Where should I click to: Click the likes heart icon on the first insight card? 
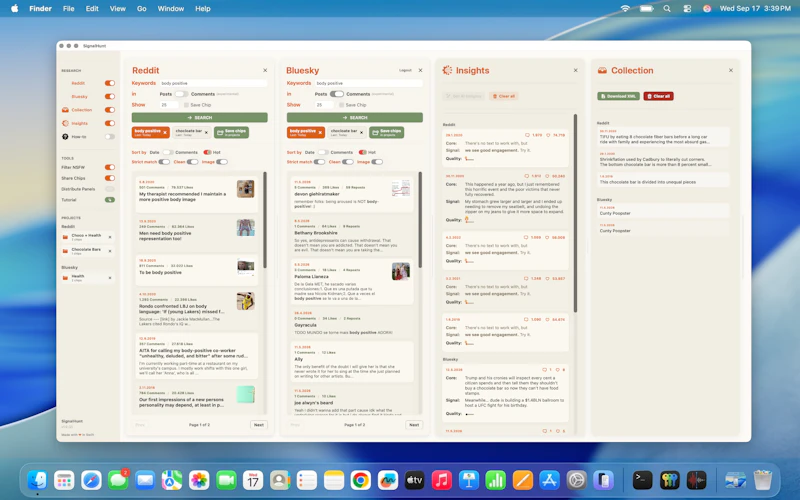click(x=548, y=135)
